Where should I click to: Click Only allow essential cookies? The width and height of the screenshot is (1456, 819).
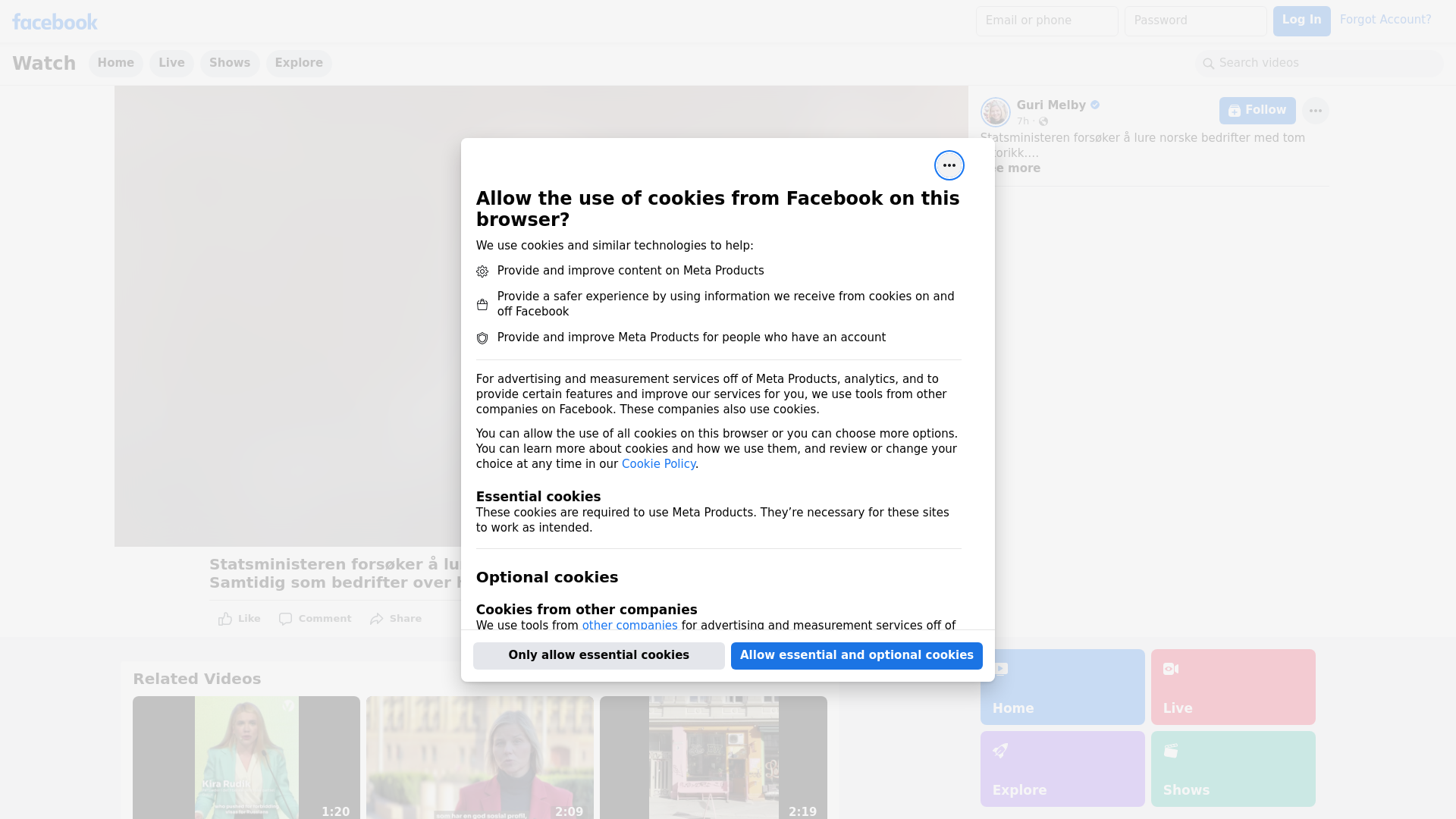pyautogui.click(x=599, y=656)
